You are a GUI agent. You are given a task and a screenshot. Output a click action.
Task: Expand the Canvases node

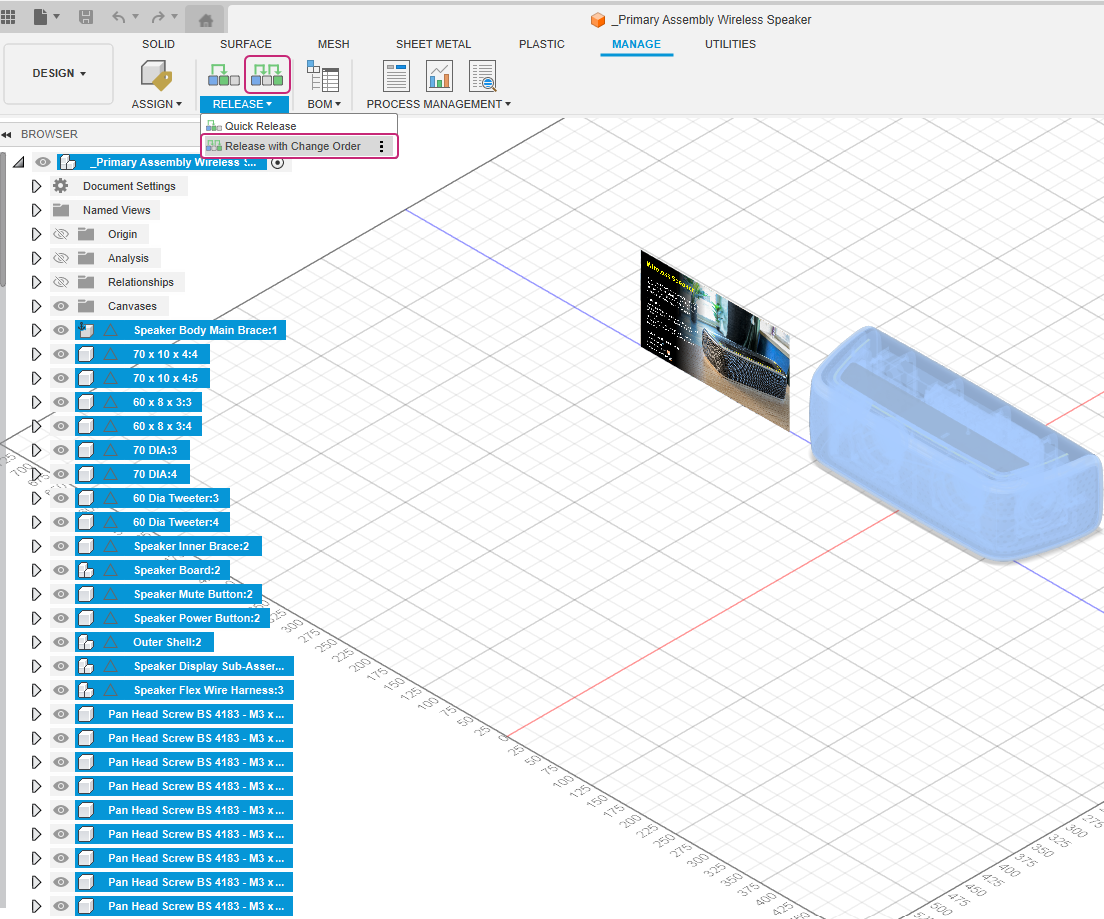(37, 306)
